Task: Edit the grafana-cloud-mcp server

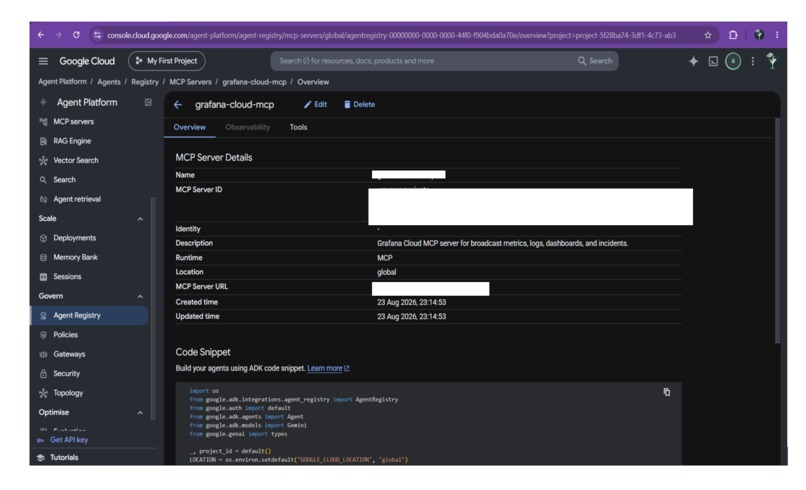Action: point(315,104)
